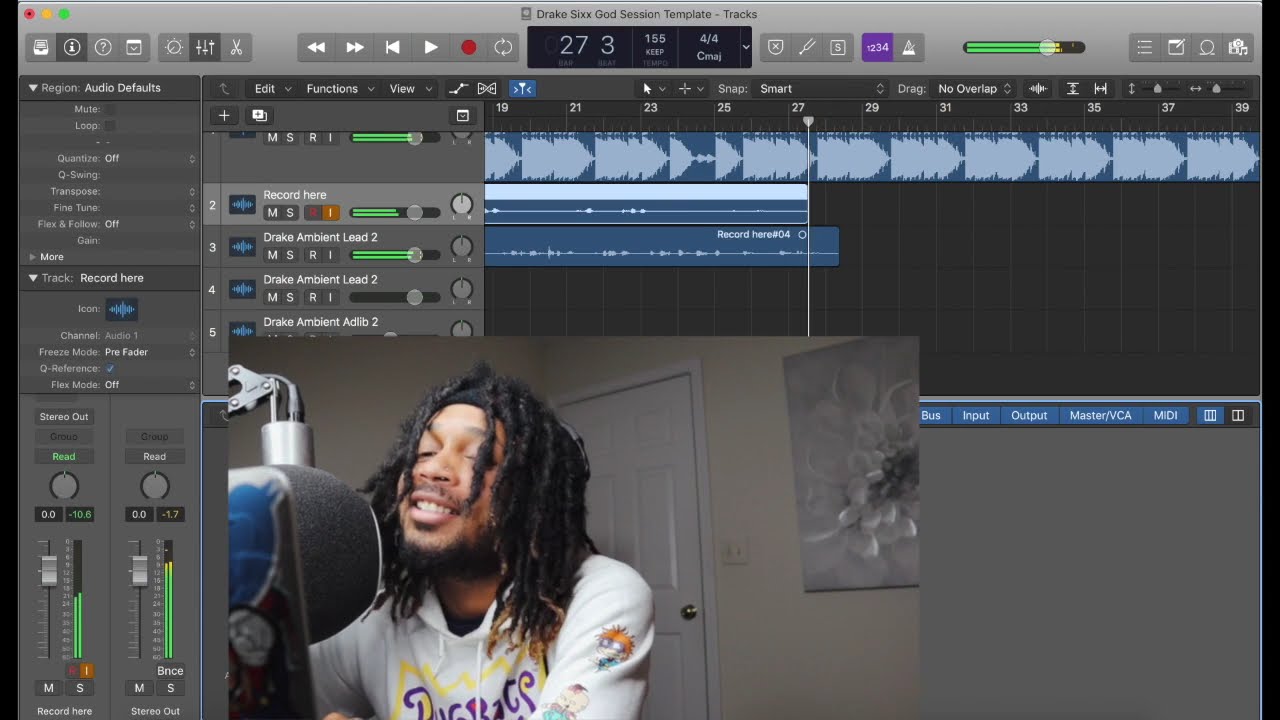Switch to the Output mixer tab
Viewport: 1280px width, 720px height.
pos(1029,415)
